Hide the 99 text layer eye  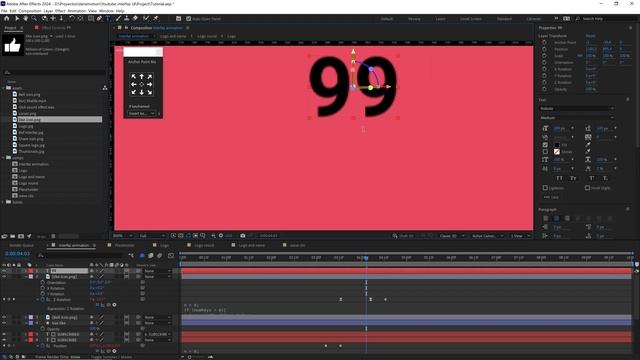click(4, 271)
